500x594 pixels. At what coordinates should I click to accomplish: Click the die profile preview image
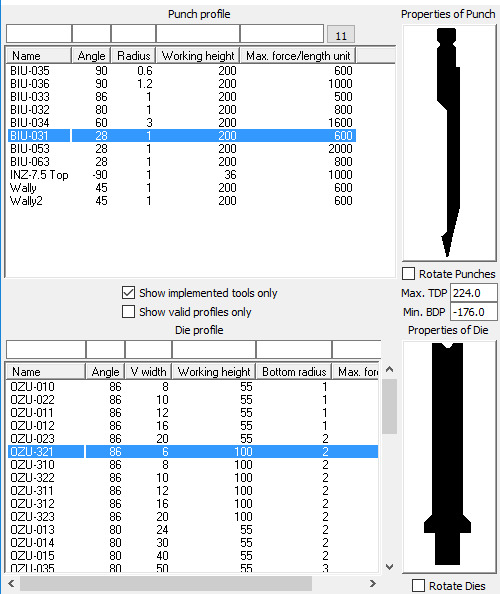[x=449, y=457]
